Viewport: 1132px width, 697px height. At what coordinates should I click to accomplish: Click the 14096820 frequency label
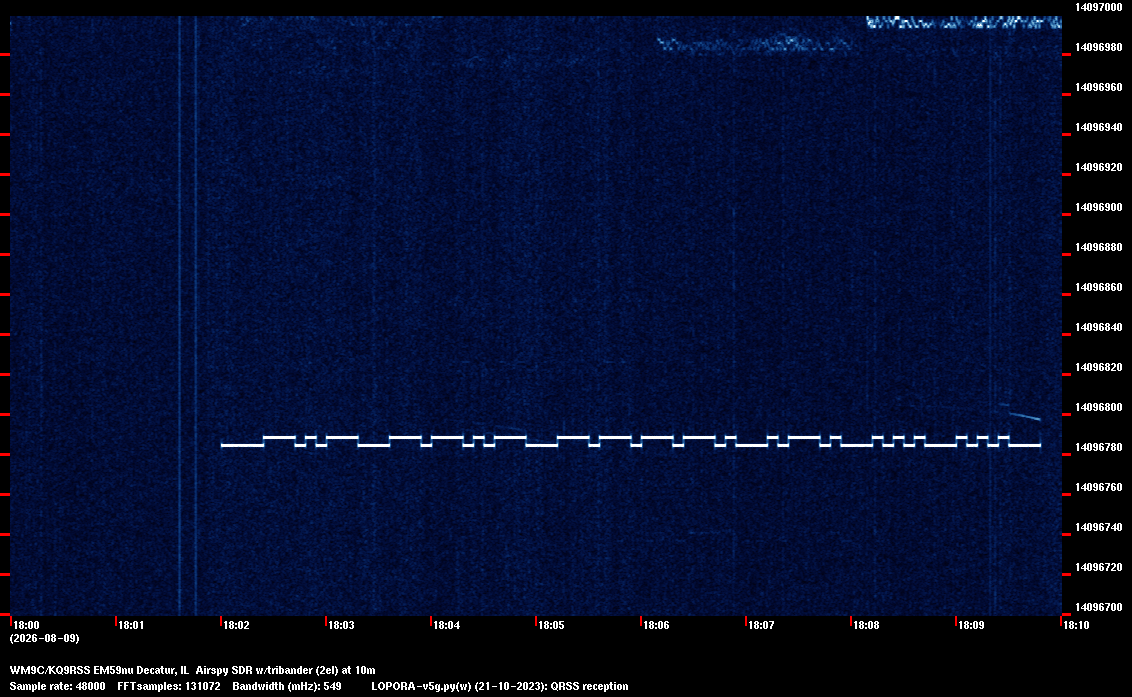(1099, 367)
